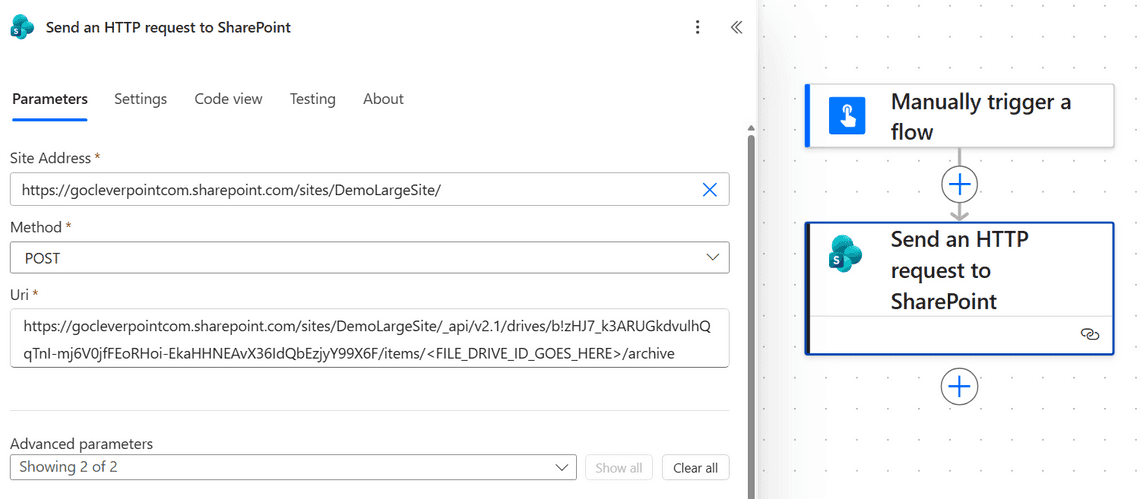Switch to the Parameters tab
The image size is (1140, 499).
[50, 99]
